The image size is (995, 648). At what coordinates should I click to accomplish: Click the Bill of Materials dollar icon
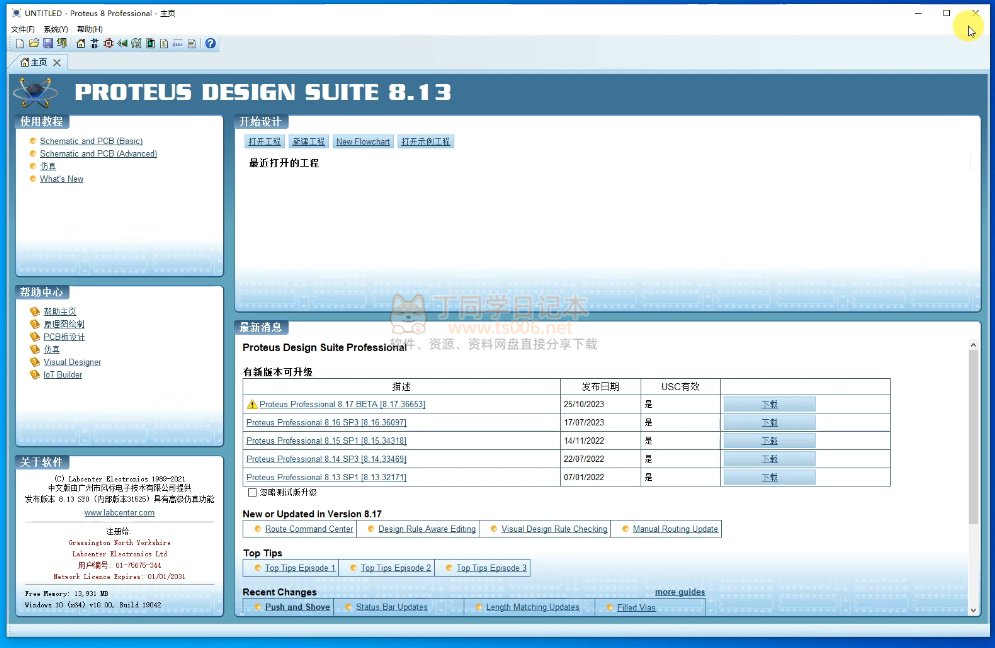(x=164, y=44)
